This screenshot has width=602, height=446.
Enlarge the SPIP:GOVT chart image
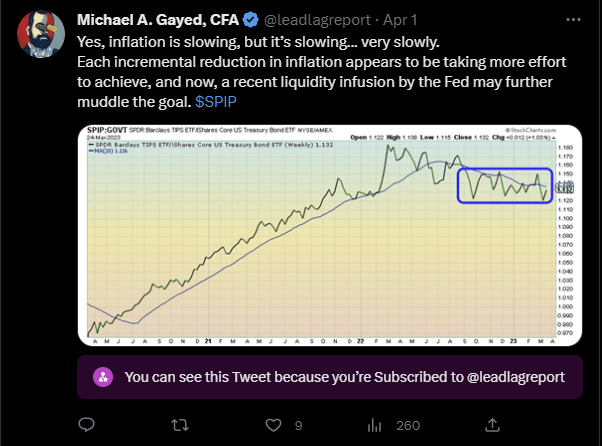(x=330, y=235)
